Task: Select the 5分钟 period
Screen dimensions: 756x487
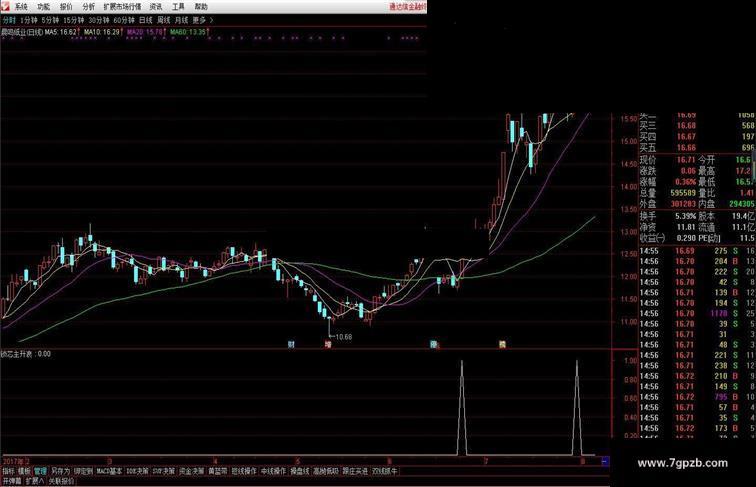Action: (x=50, y=20)
